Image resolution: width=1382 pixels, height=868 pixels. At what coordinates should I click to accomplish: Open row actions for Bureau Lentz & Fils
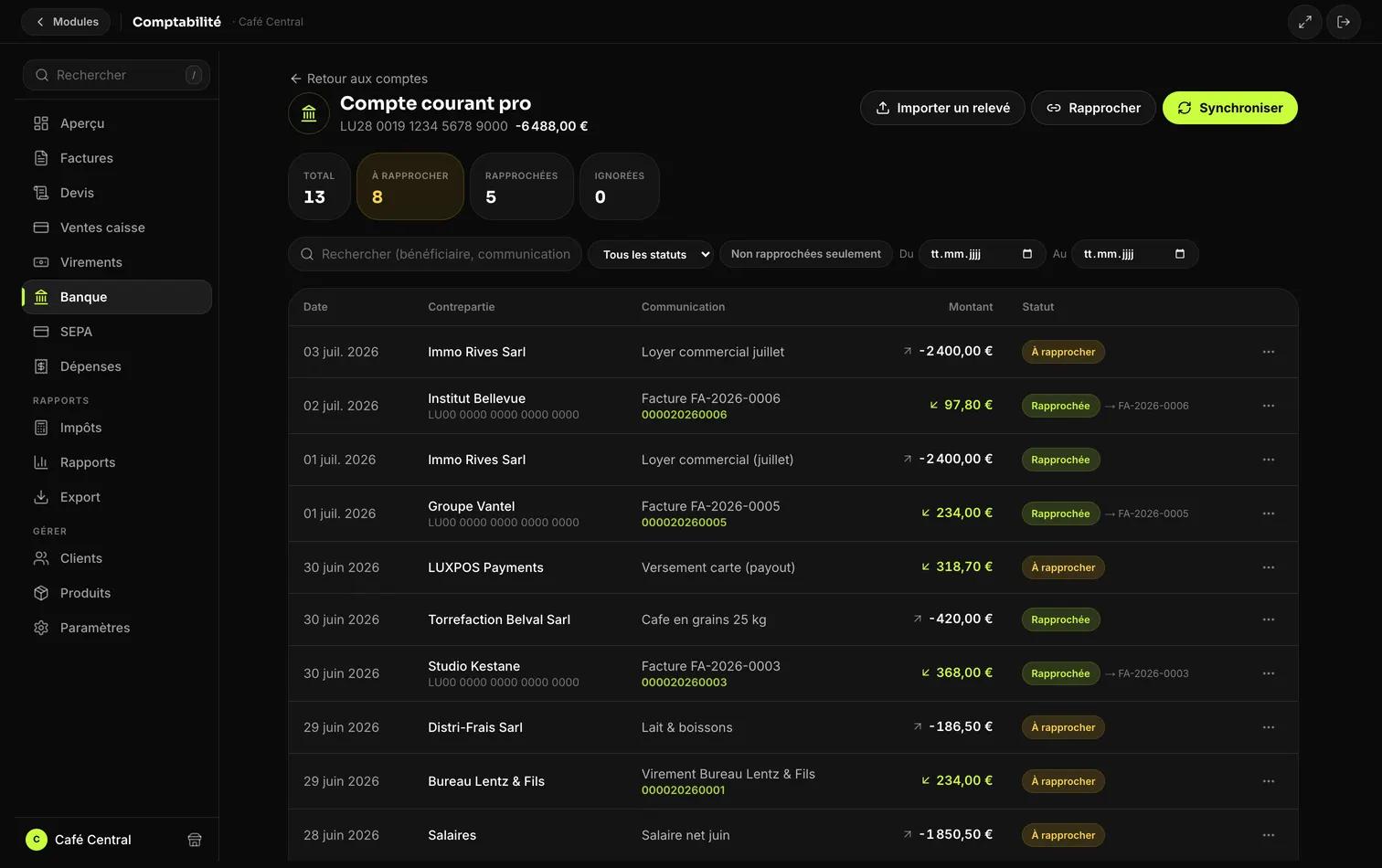point(1269,781)
